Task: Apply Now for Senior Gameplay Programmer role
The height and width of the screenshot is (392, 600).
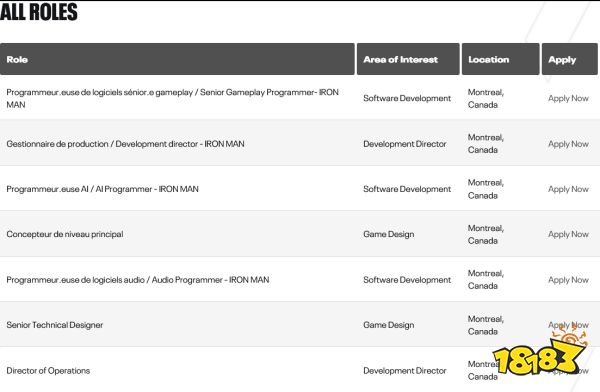Action: [x=568, y=98]
